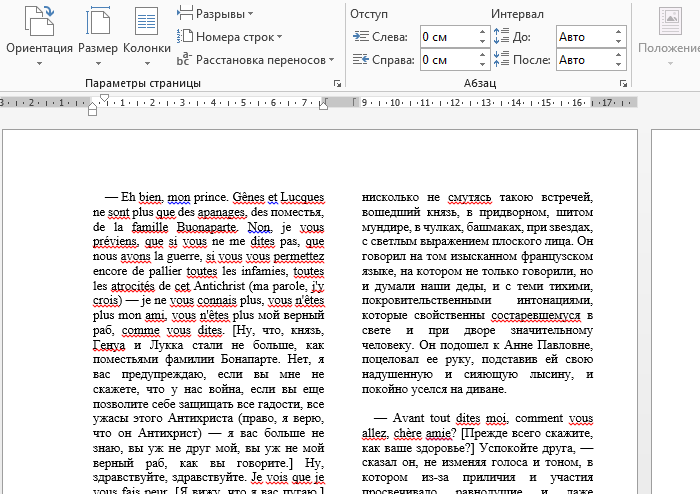
Task: Click the Интервал spacing group label
Action: (517, 14)
